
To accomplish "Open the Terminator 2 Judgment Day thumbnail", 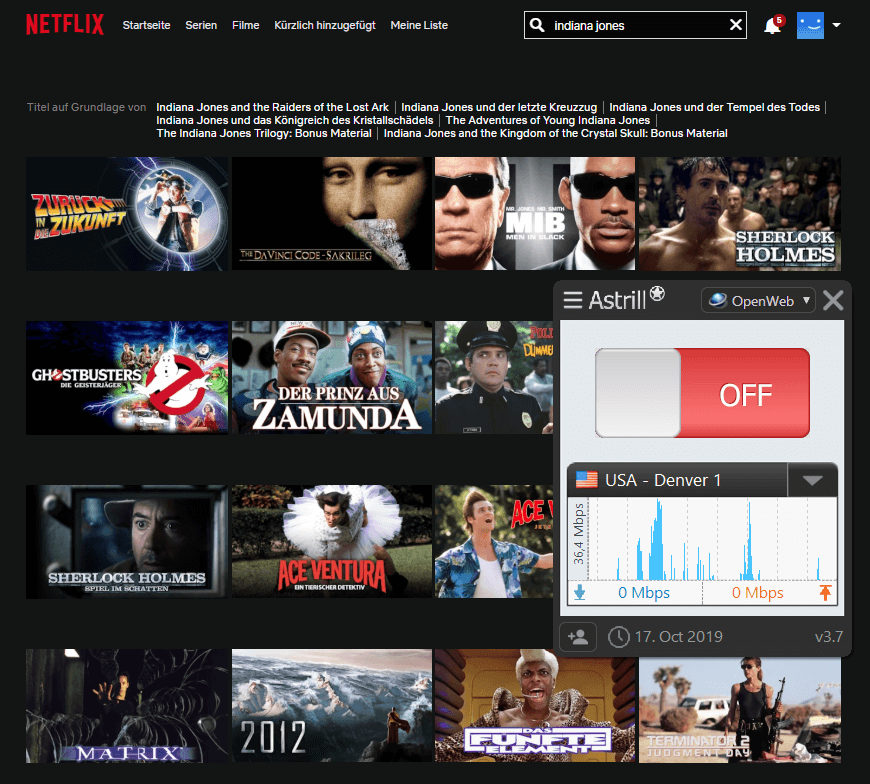I will point(740,709).
